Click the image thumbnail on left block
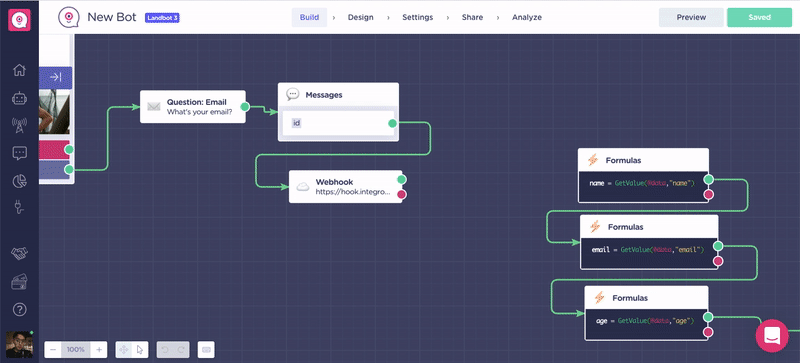 click(55, 111)
